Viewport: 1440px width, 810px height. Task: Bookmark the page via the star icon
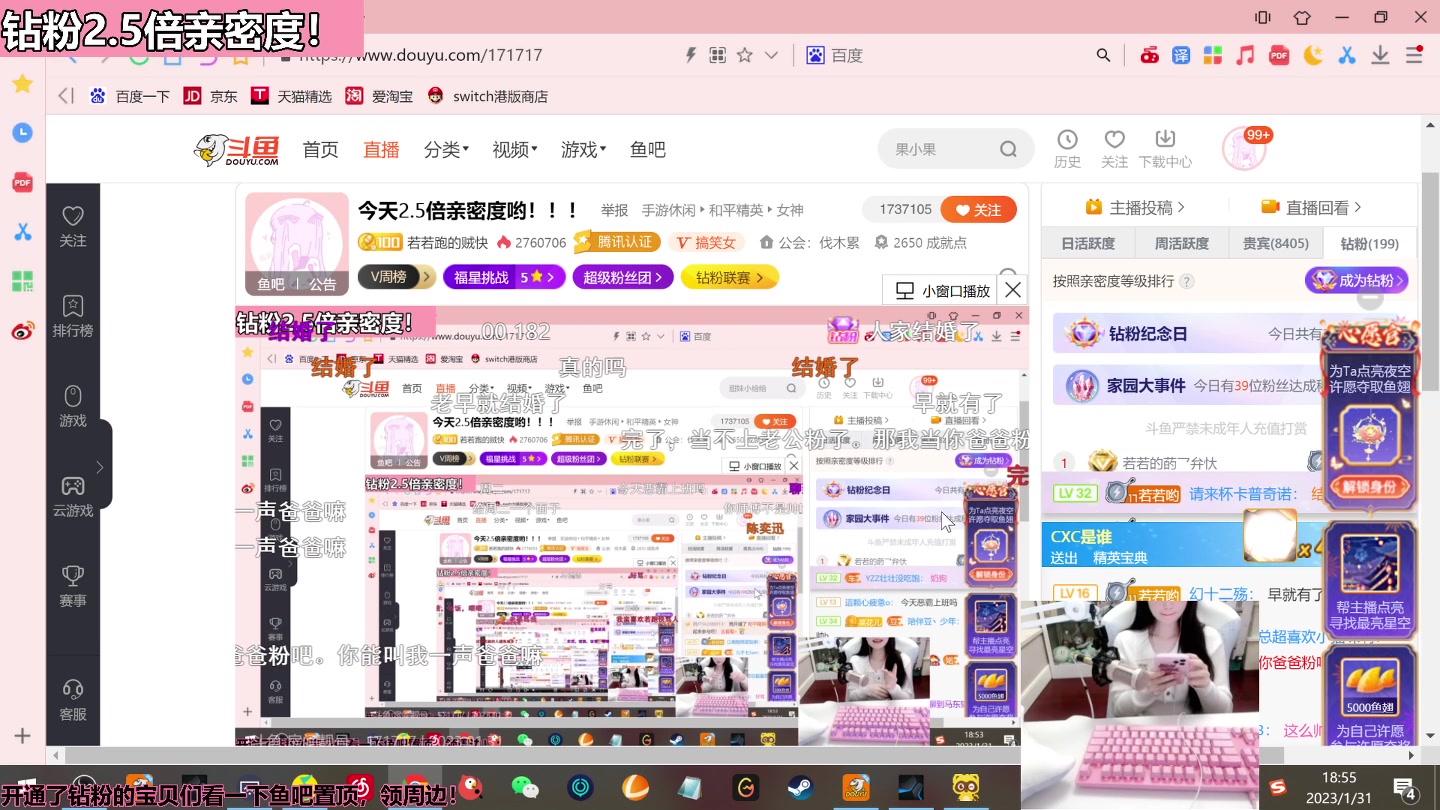[x=746, y=55]
